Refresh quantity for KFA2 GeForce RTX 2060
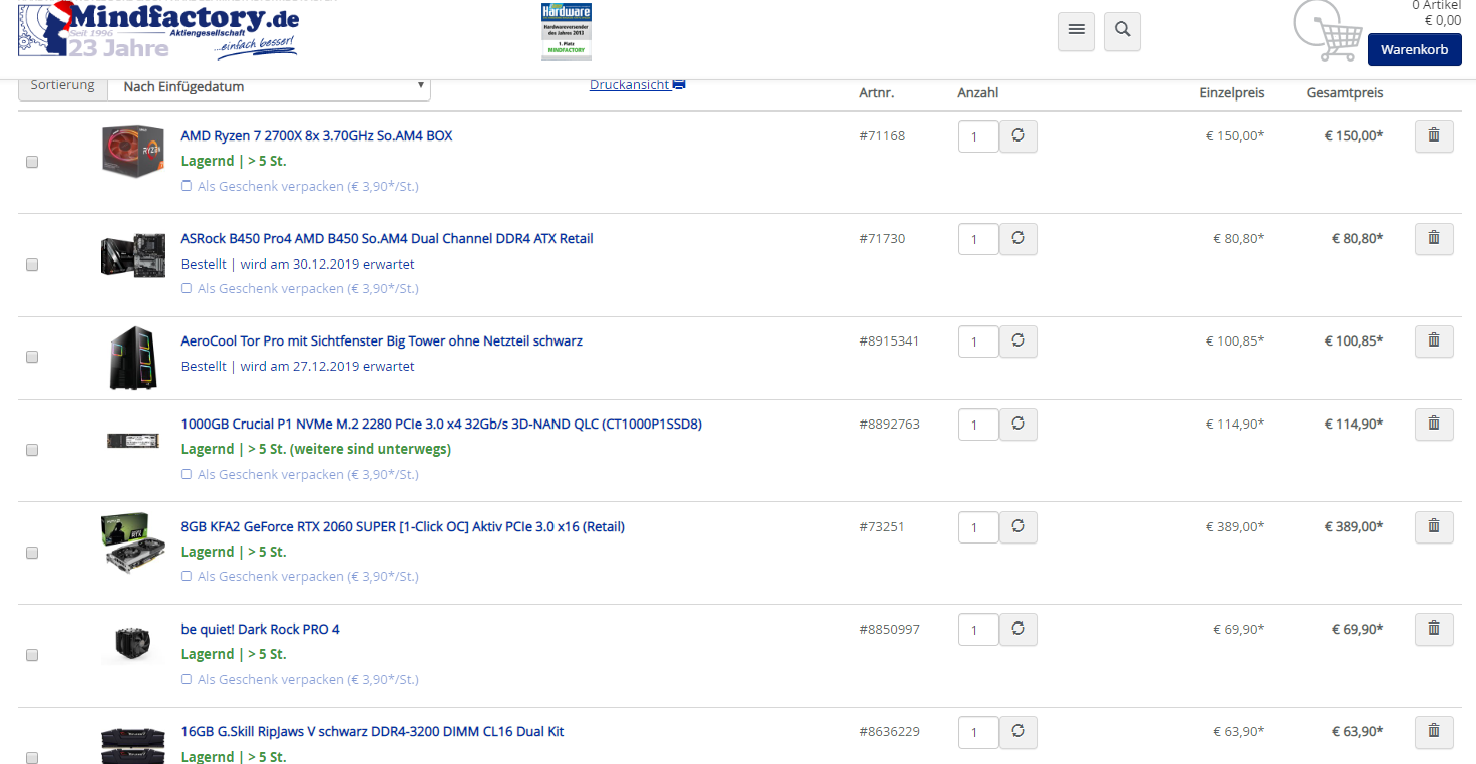This screenshot has width=1476, height=764. [1018, 527]
